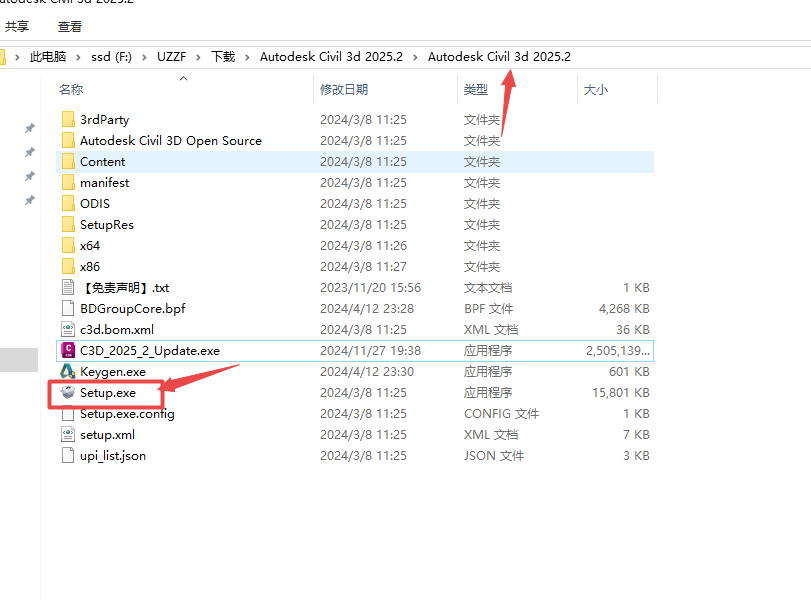The height and width of the screenshot is (600, 811).
Task: Sort by 大小 column header
Action: tap(594, 90)
